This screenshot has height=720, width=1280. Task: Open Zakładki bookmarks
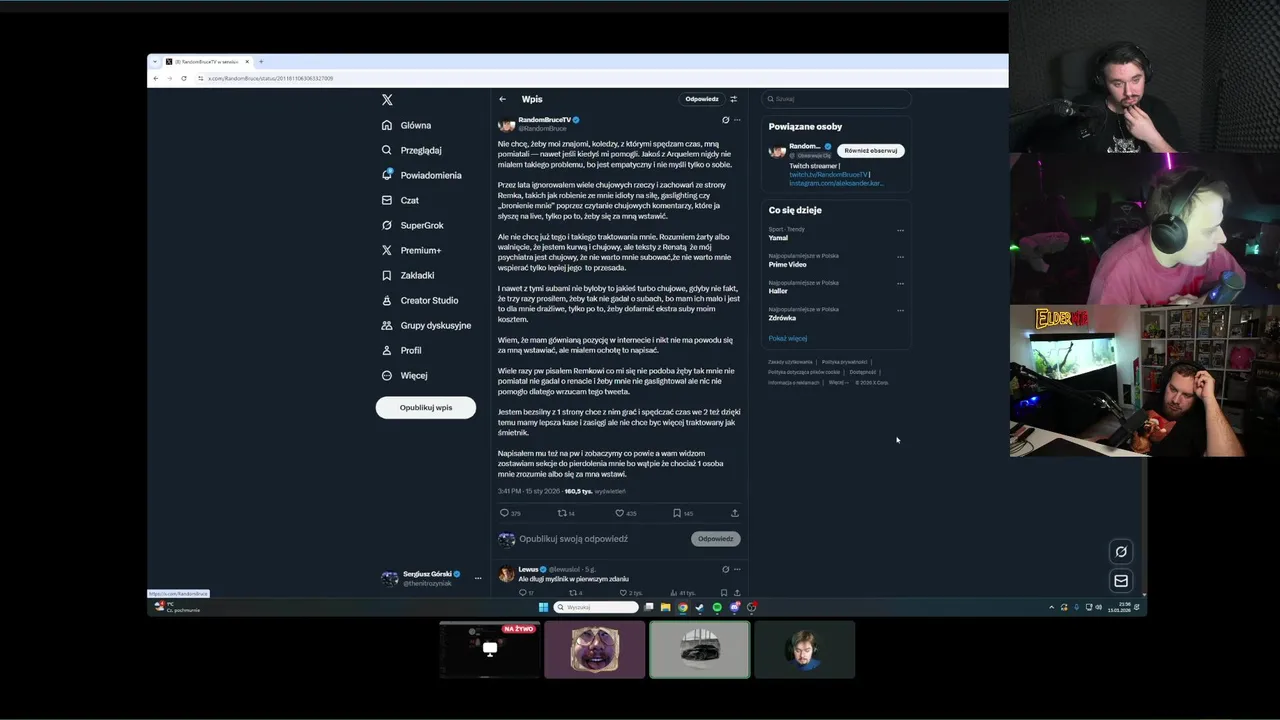[408, 275]
